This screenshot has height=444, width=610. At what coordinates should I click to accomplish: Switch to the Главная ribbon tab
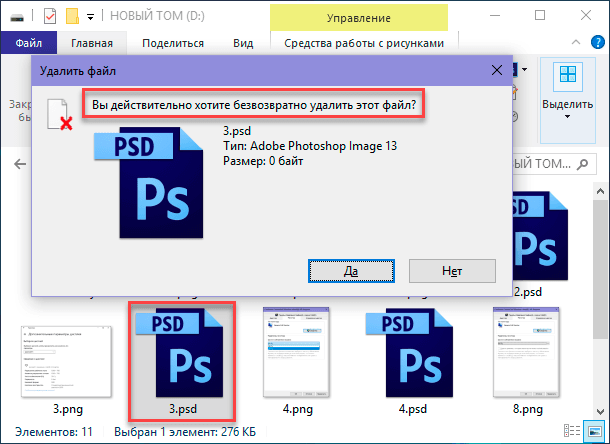click(x=92, y=43)
